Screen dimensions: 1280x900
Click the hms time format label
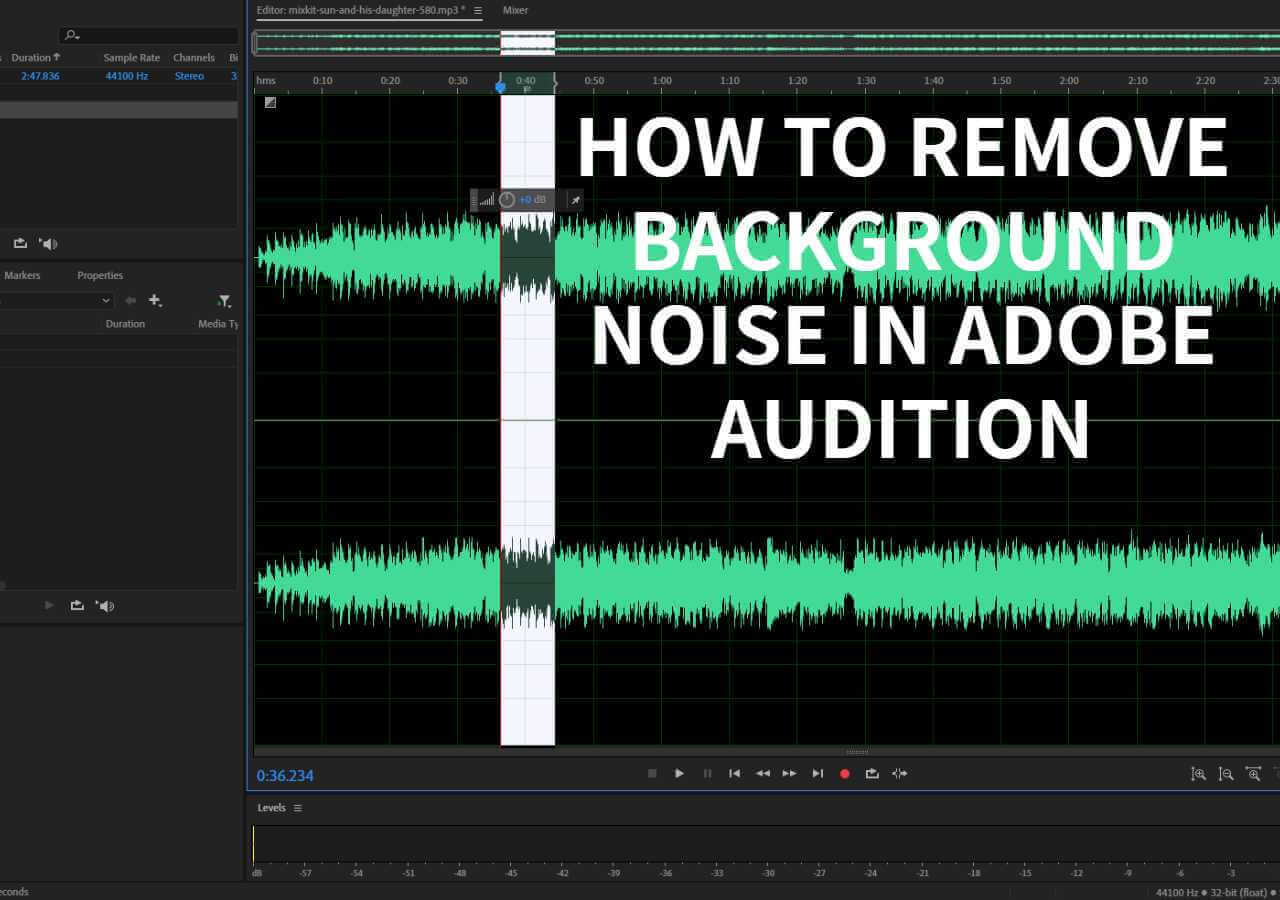click(x=265, y=80)
